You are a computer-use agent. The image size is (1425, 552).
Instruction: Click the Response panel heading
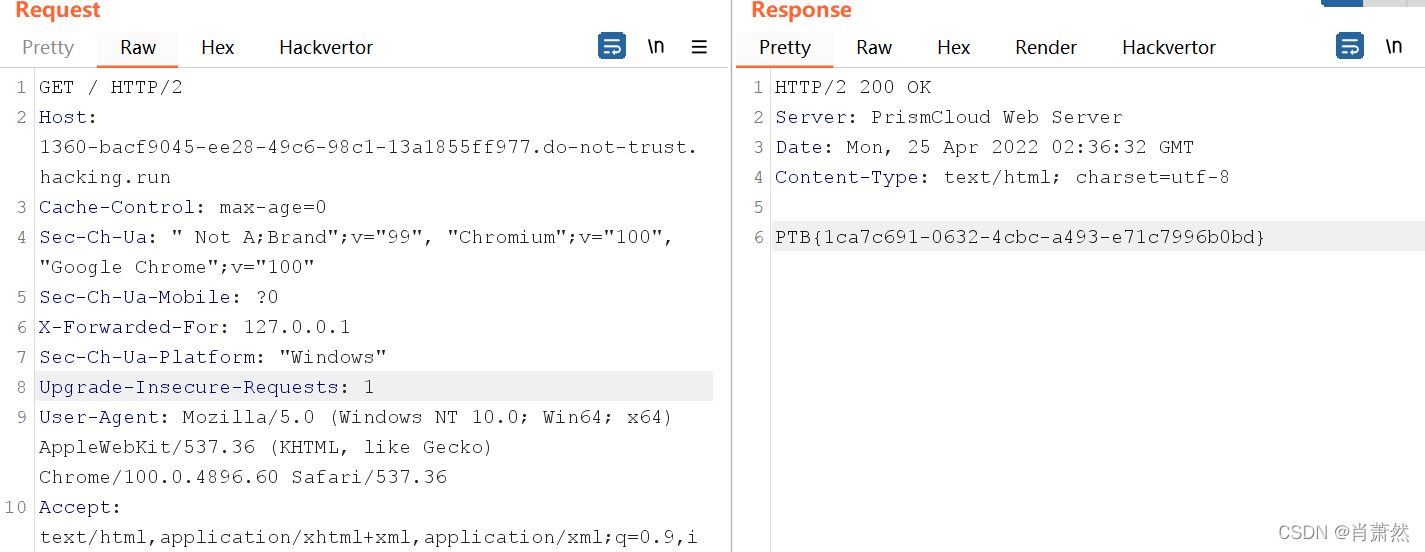[x=802, y=10]
